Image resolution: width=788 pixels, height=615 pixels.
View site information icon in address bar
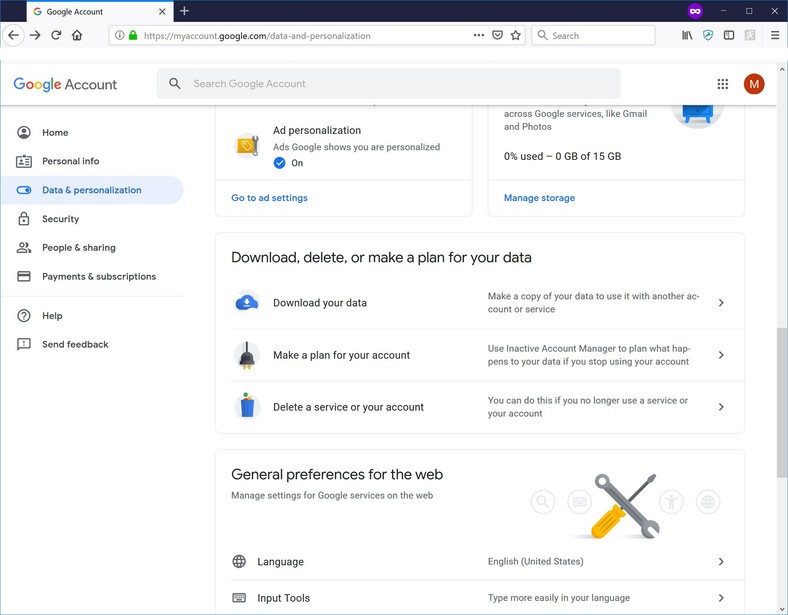pyautogui.click(x=120, y=35)
